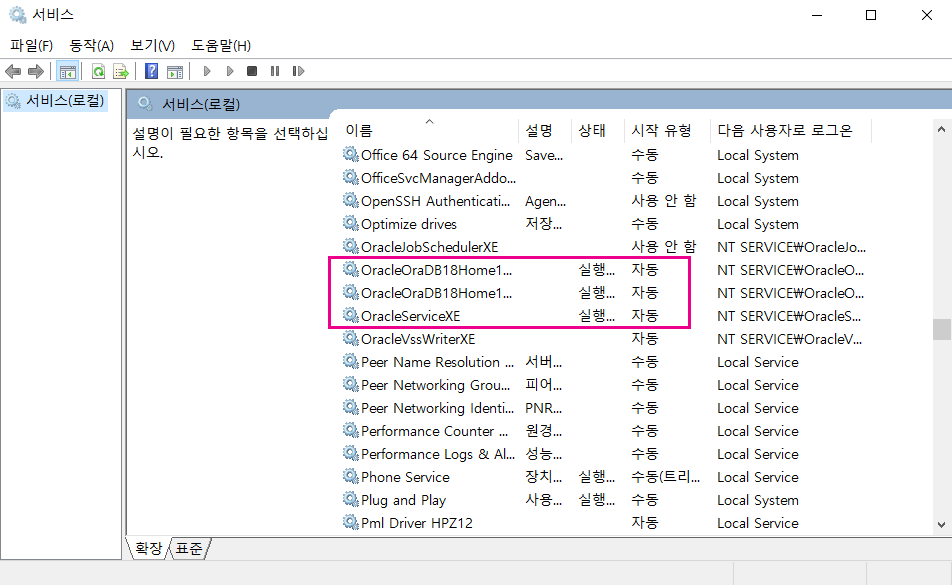Viewport: 952px width, 585px height.
Task: Select Peer Name Resolution service name
Action: coord(437,362)
